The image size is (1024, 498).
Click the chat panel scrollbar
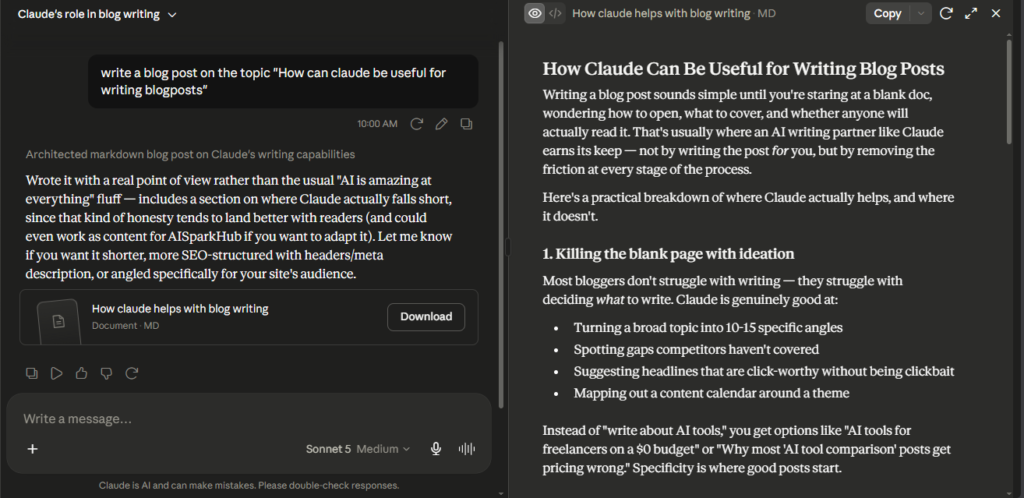[x=501, y=225]
